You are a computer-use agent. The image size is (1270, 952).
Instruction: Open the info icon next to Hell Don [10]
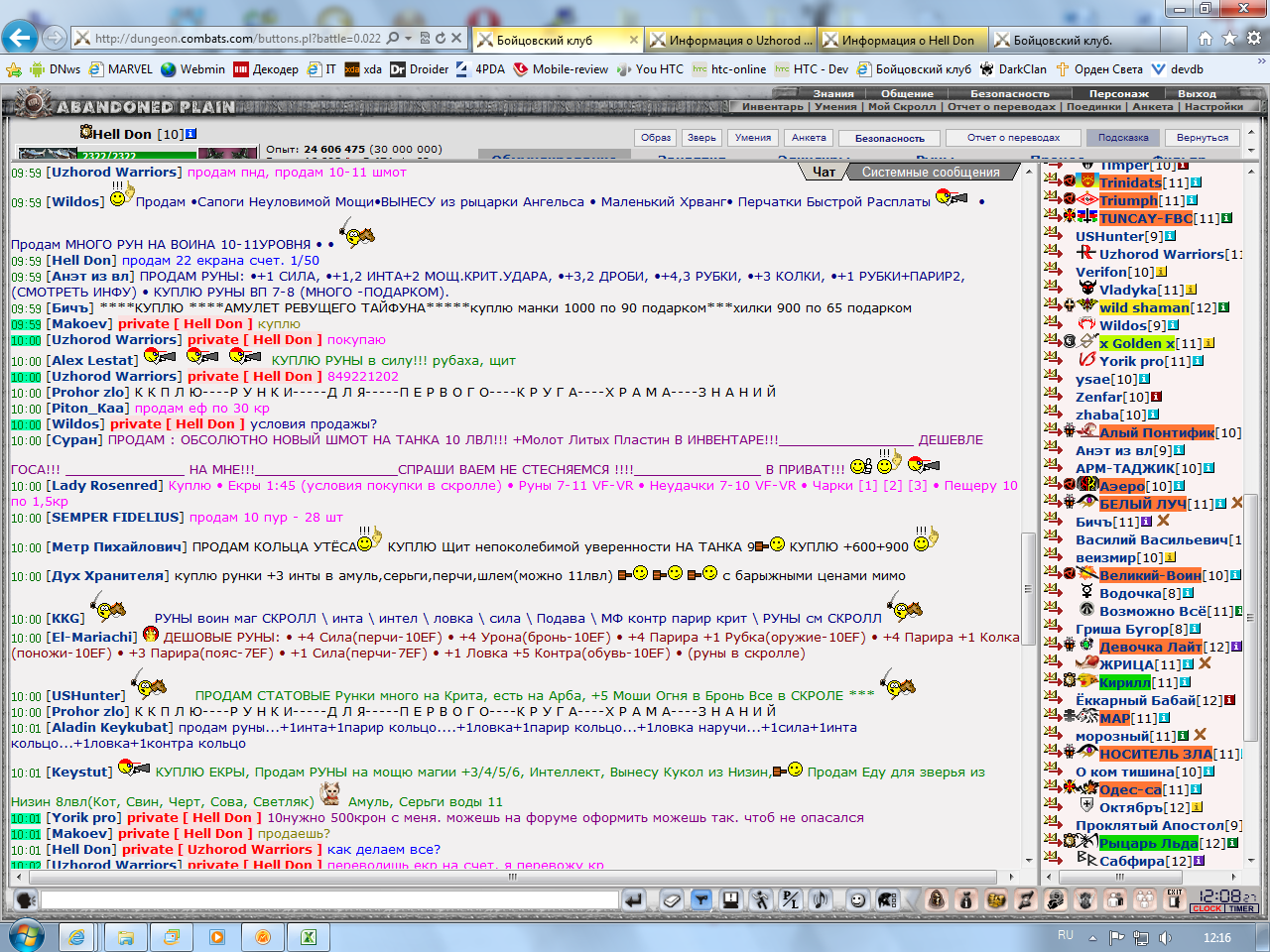point(191,134)
